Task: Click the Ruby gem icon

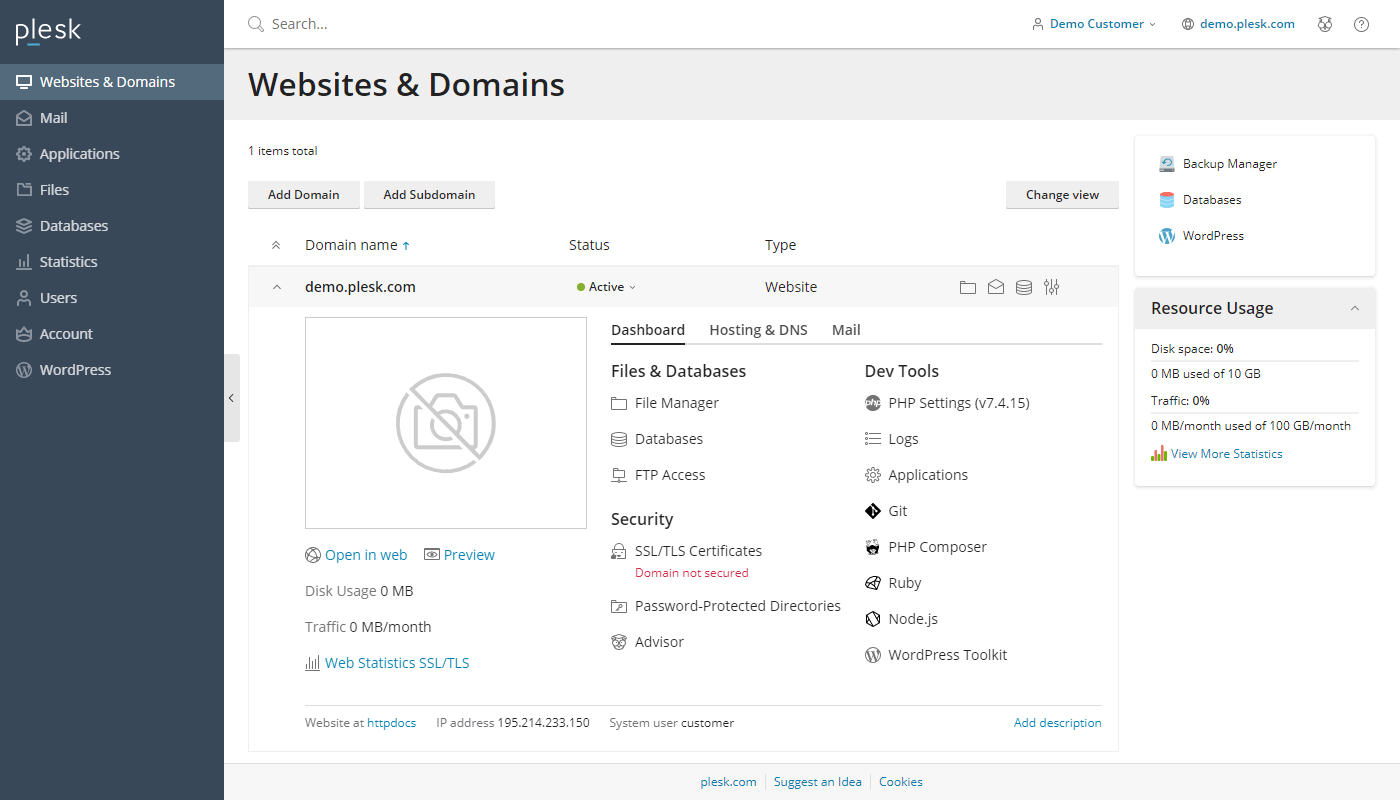Action: click(x=873, y=583)
